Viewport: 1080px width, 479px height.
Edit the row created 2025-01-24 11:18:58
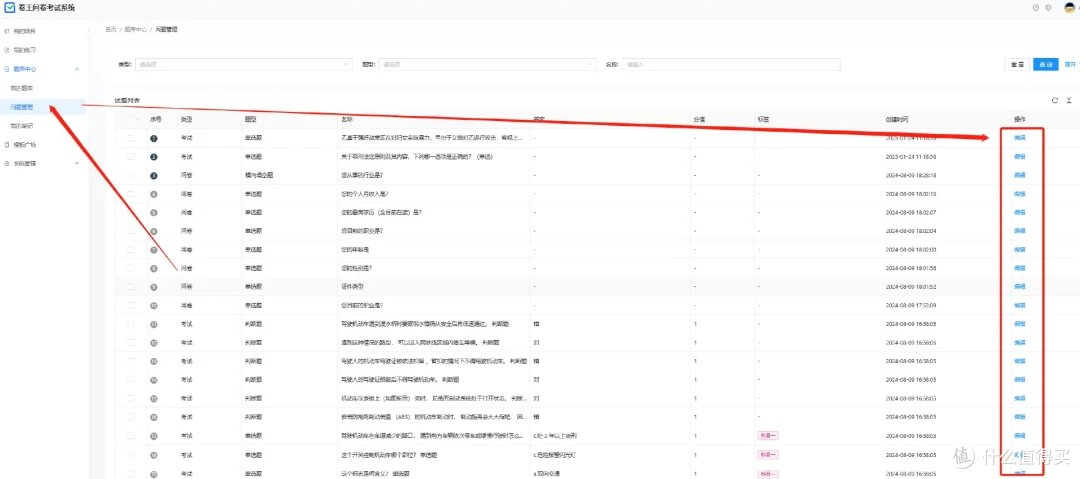[x=1019, y=157]
